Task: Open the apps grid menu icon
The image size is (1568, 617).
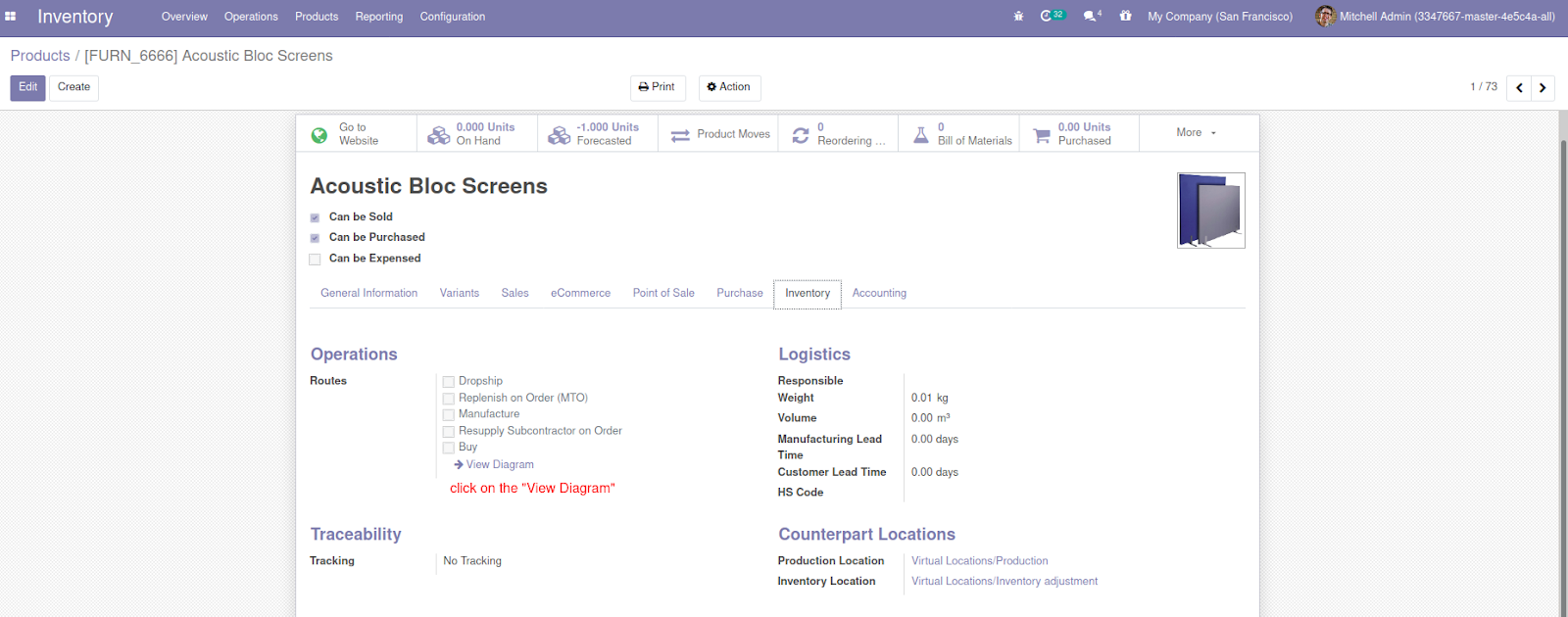Action: coord(11,17)
